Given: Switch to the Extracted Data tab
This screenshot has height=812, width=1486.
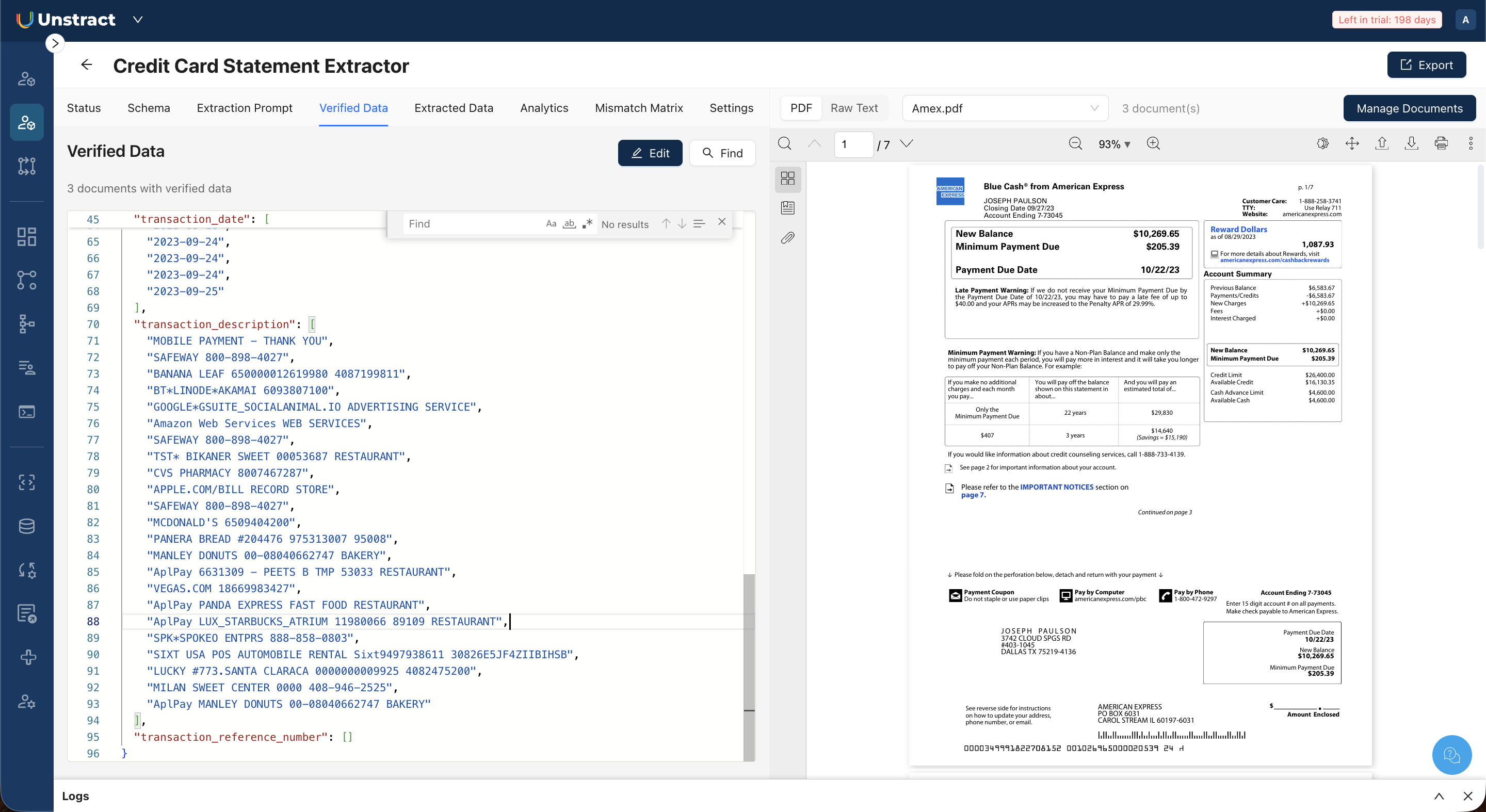Looking at the screenshot, I should click(x=454, y=108).
